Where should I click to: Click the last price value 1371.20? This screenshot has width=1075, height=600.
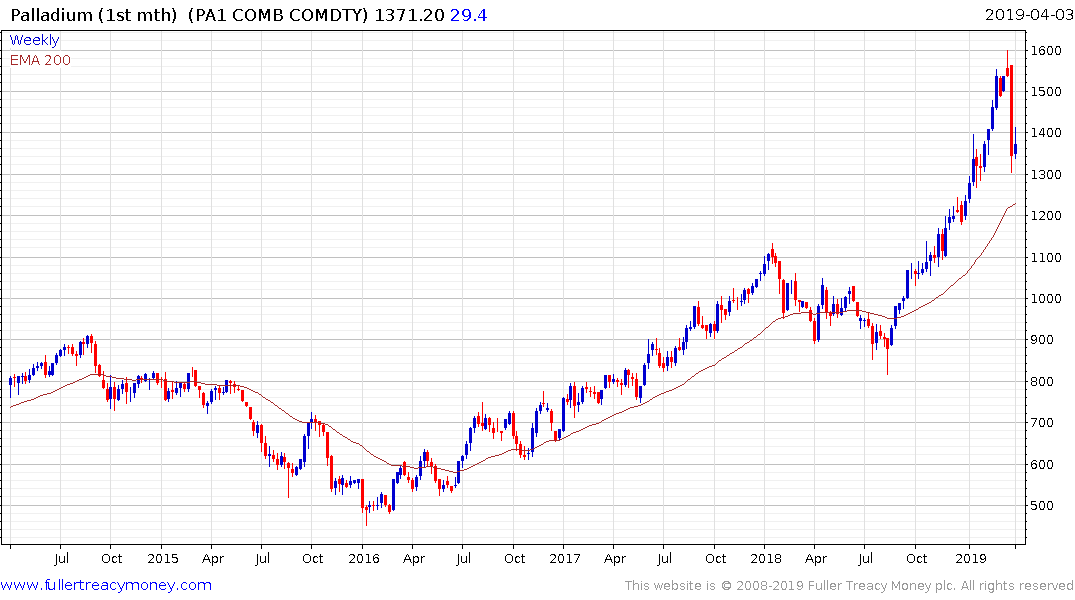(409, 15)
